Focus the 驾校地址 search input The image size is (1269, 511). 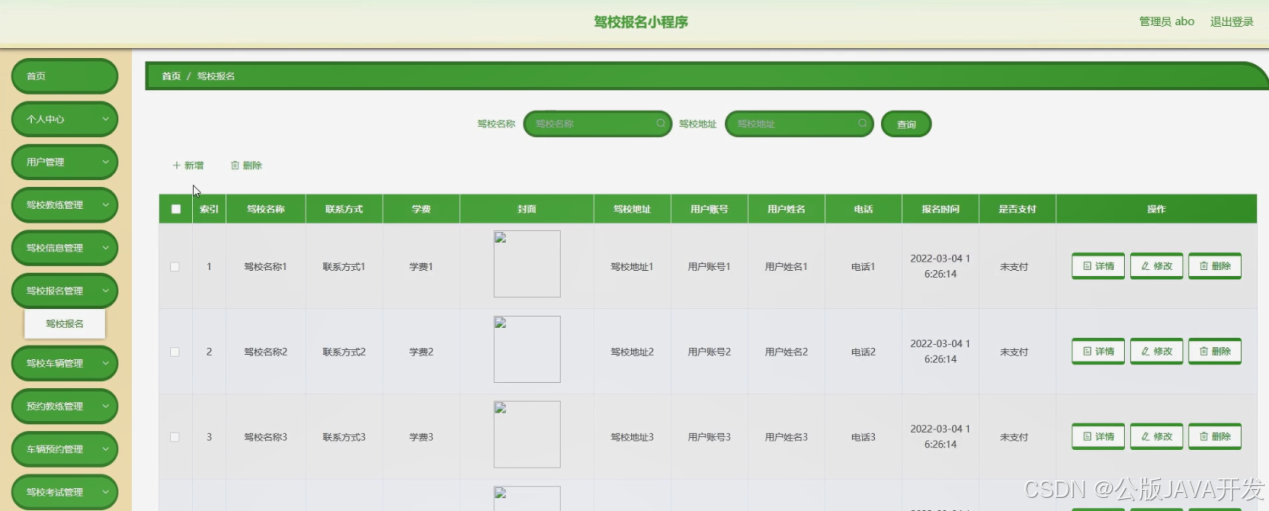coord(799,124)
